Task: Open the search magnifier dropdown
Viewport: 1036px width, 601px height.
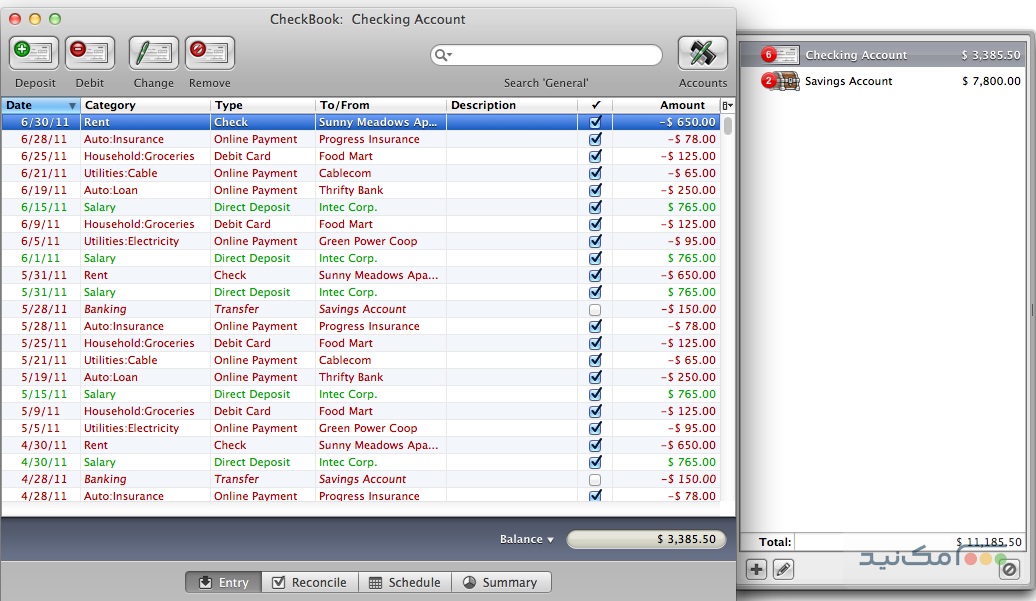Action: tap(444, 55)
